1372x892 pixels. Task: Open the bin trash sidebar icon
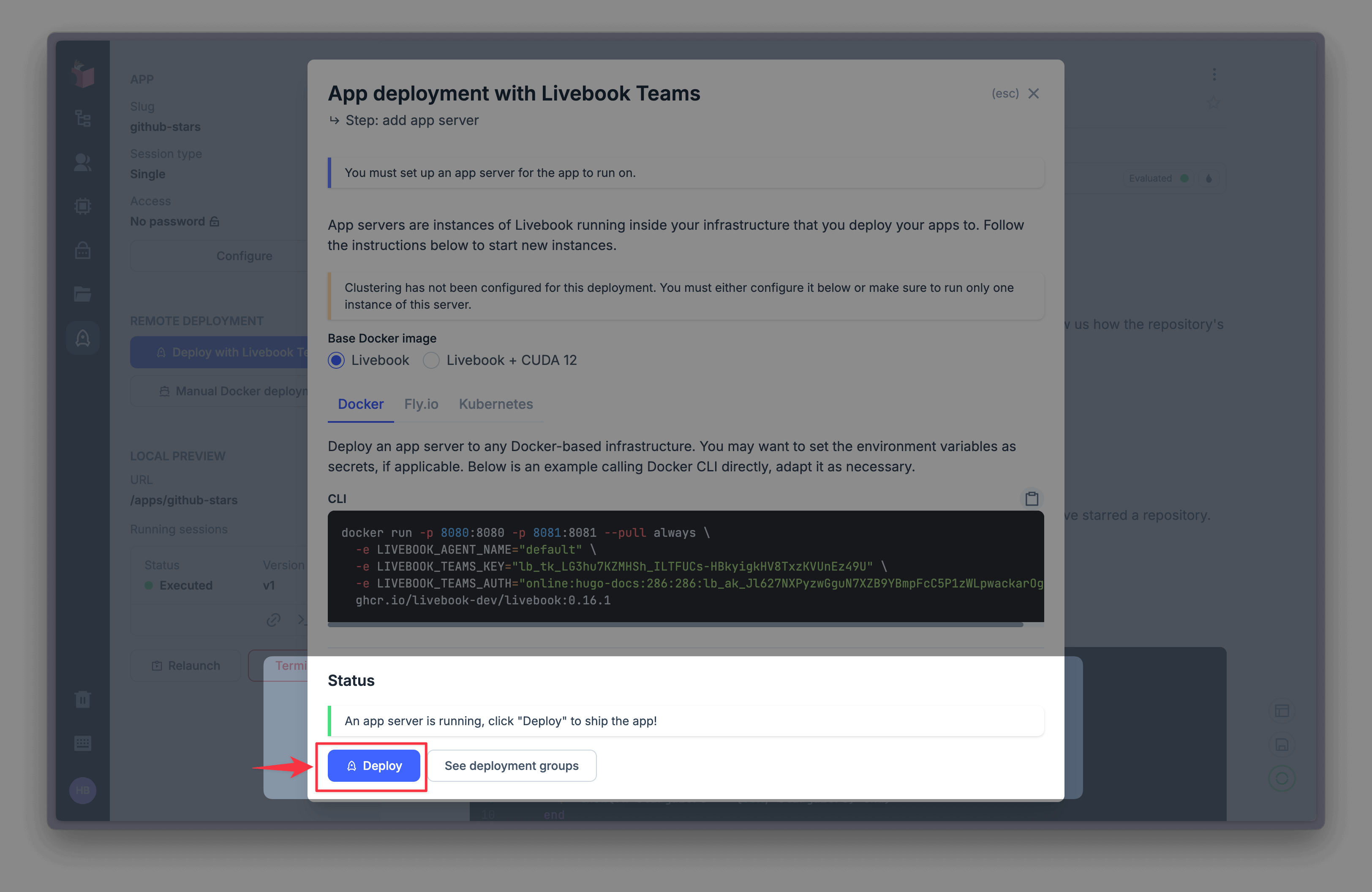click(x=82, y=699)
